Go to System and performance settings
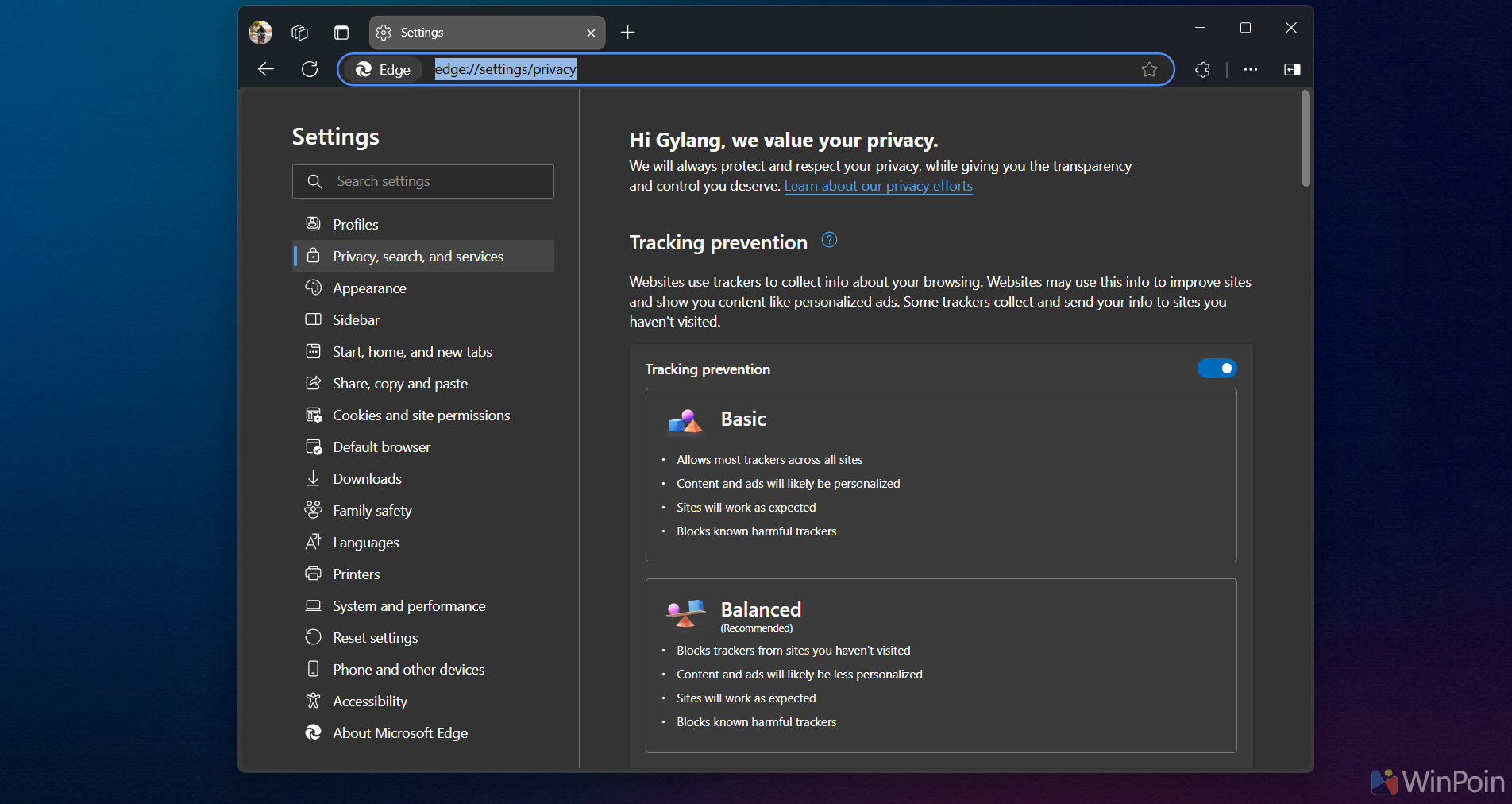The image size is (1512, 804). click(409, 606)
